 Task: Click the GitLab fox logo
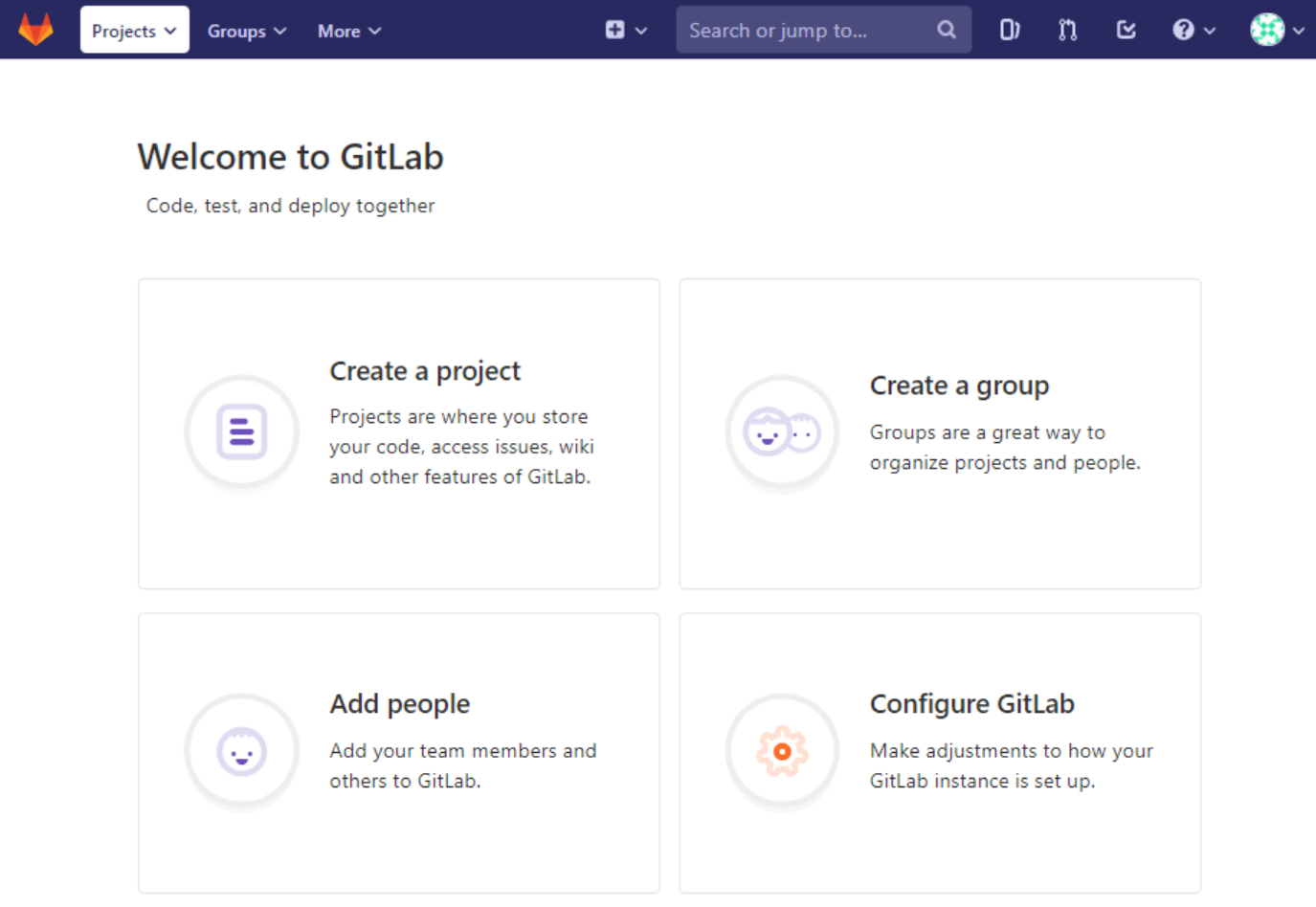click(36, 30)
